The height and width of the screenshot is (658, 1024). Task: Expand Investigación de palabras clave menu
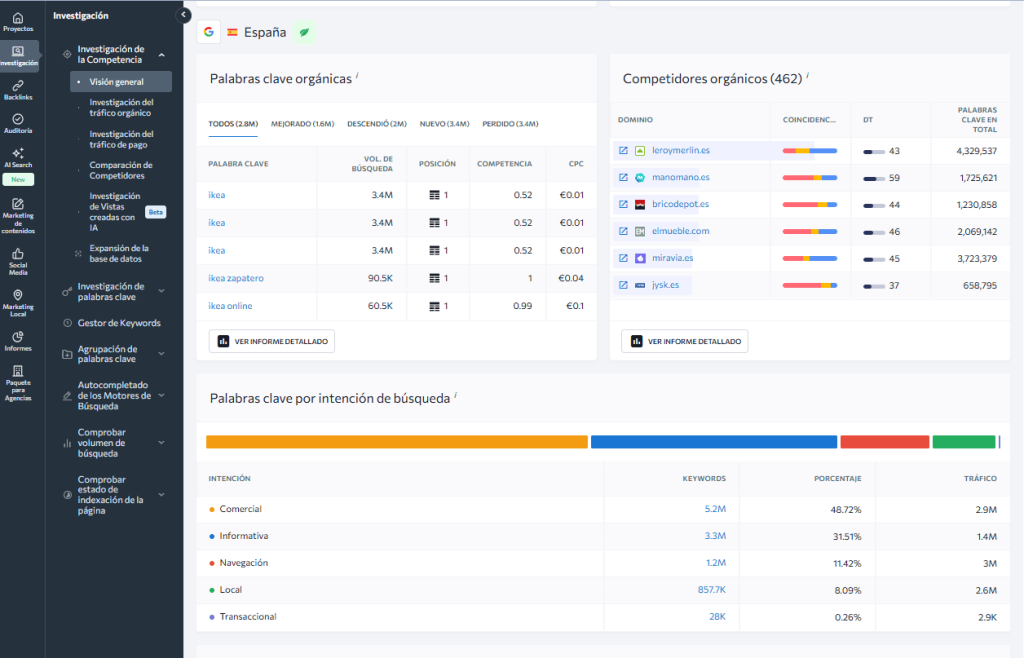(x=162, y=291)
